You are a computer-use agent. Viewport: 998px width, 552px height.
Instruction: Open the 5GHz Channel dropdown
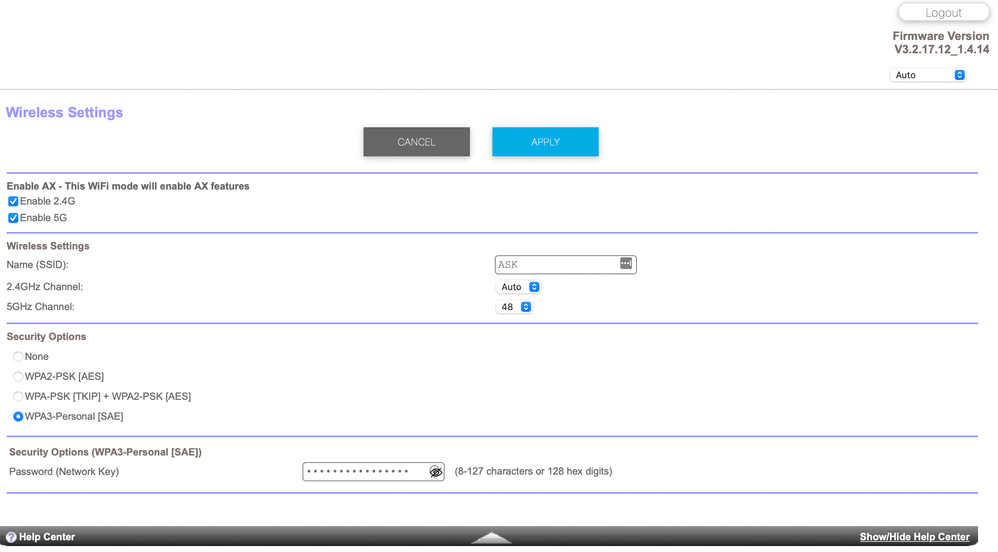click(x=514, y=307)
